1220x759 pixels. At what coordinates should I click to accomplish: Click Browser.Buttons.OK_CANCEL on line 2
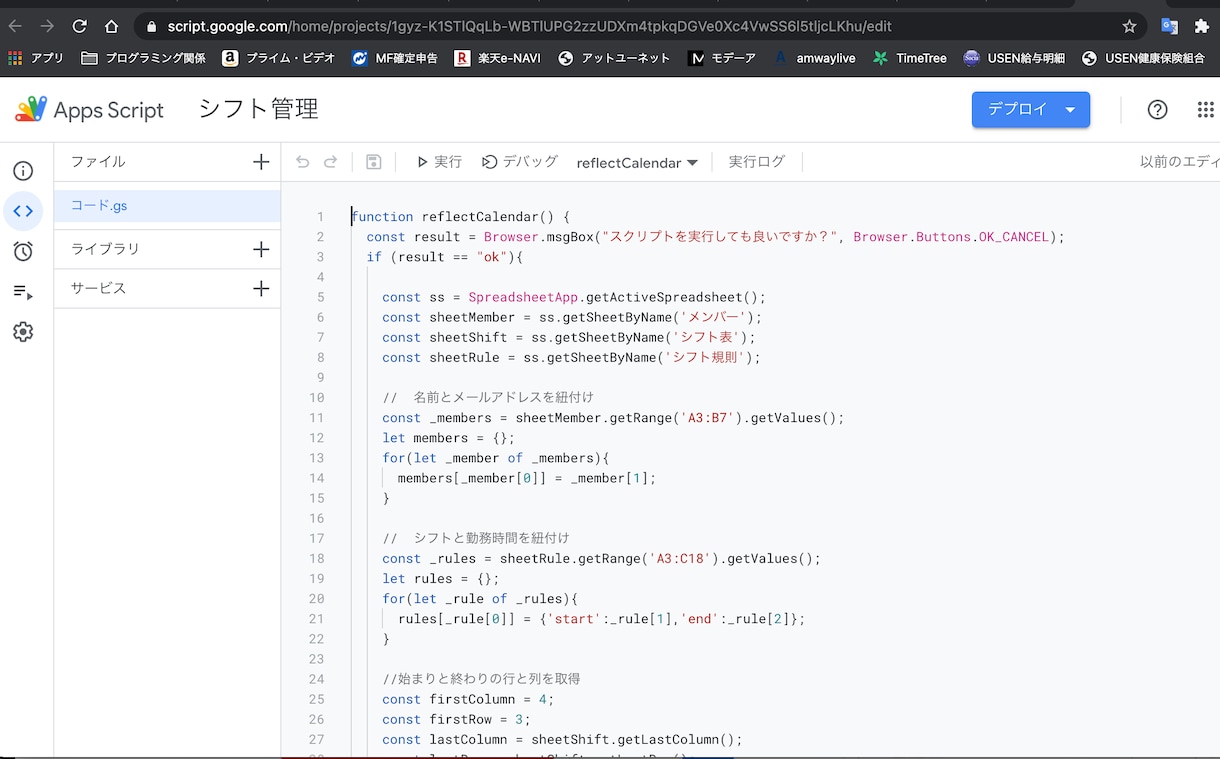[952, 237]
